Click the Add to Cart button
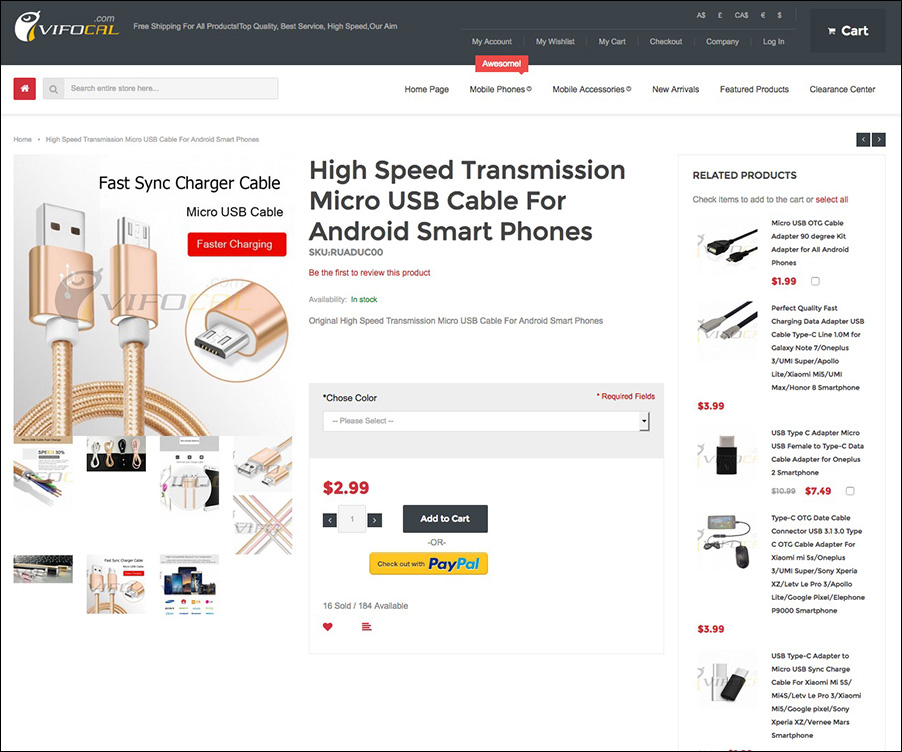902x752 pixels. point(445,518)
